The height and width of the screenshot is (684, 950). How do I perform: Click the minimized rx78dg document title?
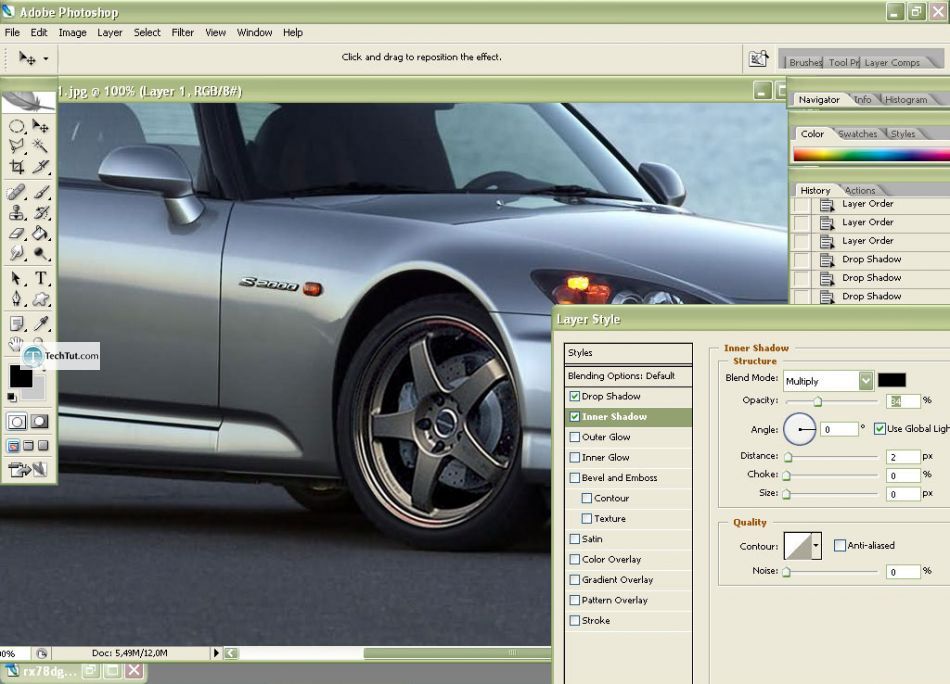(x=50, y=671)
